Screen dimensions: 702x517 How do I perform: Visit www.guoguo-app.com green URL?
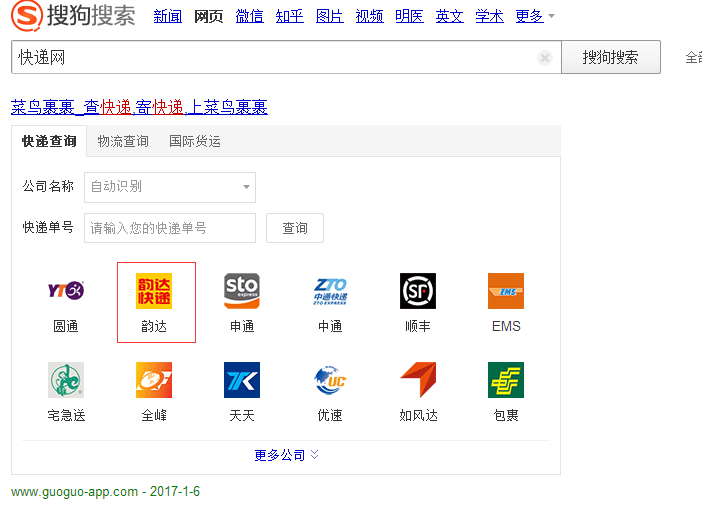click(x=74, y=492)
